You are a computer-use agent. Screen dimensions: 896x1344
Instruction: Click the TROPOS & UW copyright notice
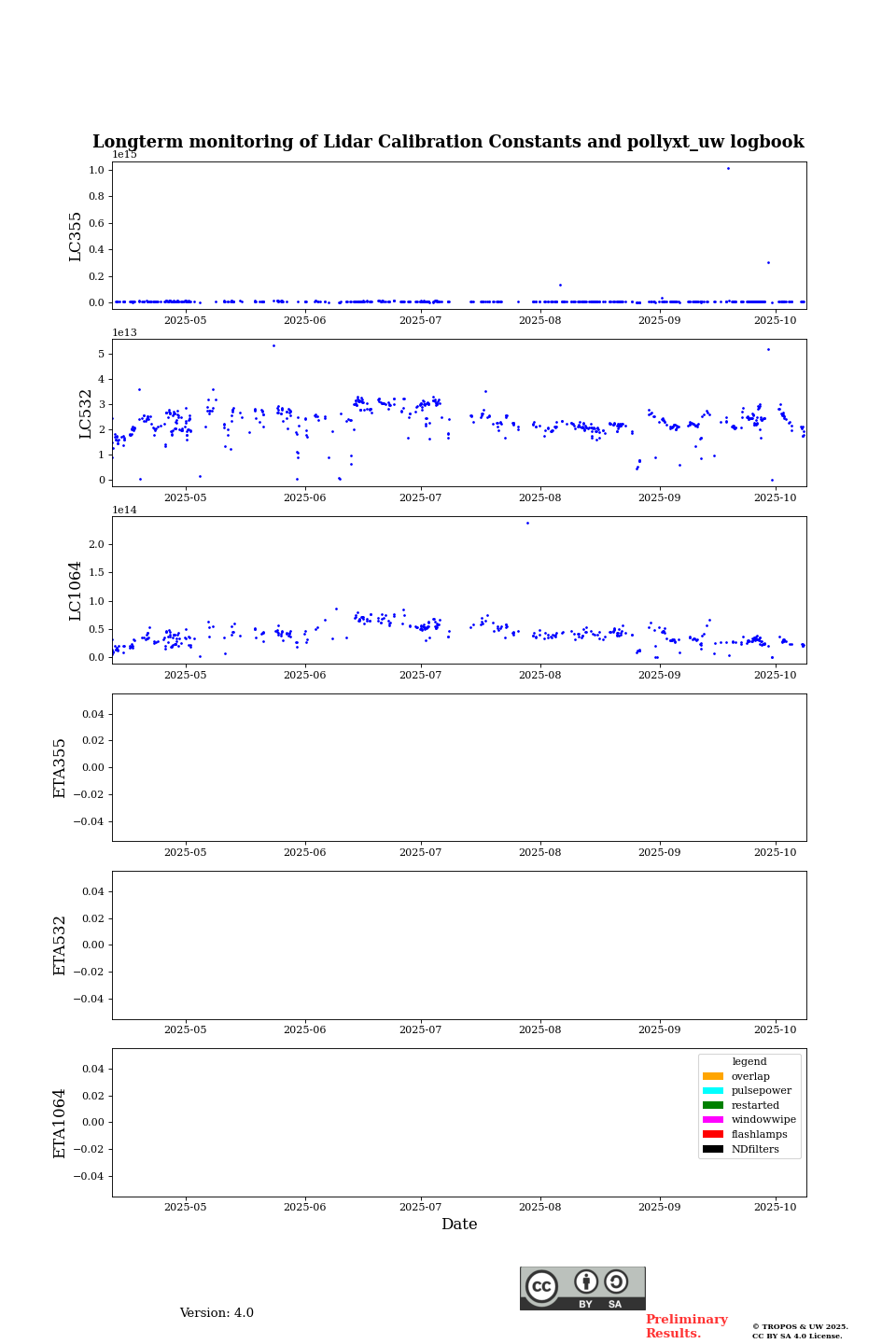tap(800, 1331)
